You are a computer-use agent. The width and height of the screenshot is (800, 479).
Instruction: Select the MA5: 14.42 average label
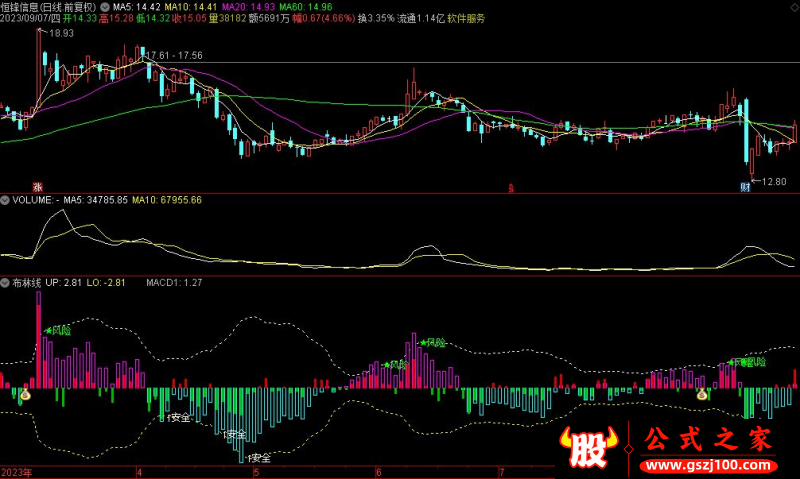coord(136,7)
